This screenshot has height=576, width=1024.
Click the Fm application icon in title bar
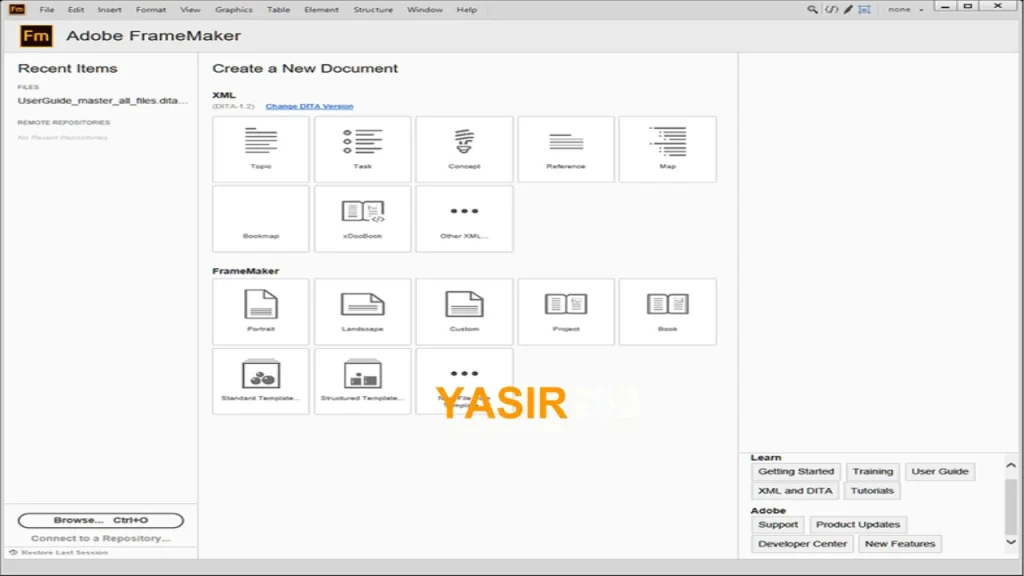tap(17, 9)
